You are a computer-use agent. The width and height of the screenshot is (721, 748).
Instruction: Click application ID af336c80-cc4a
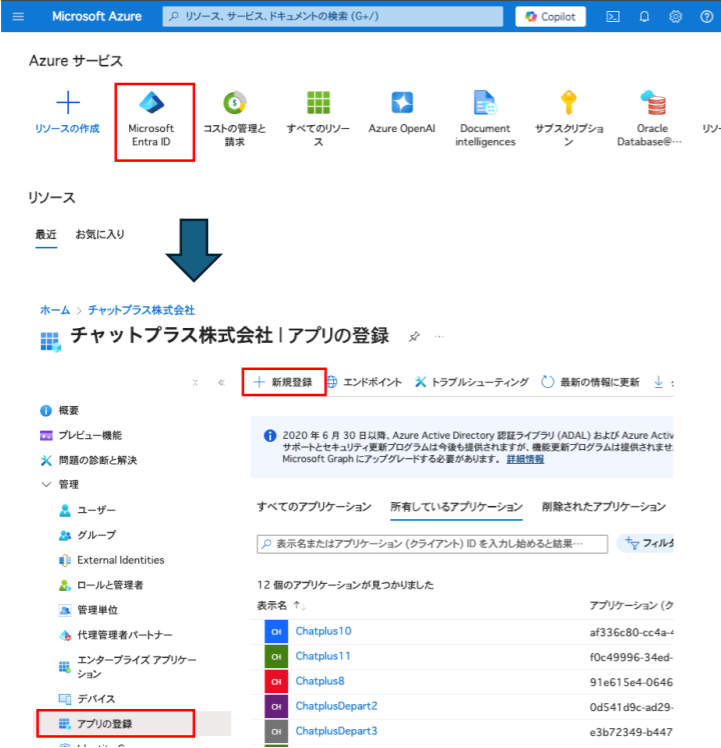point(631,633)
